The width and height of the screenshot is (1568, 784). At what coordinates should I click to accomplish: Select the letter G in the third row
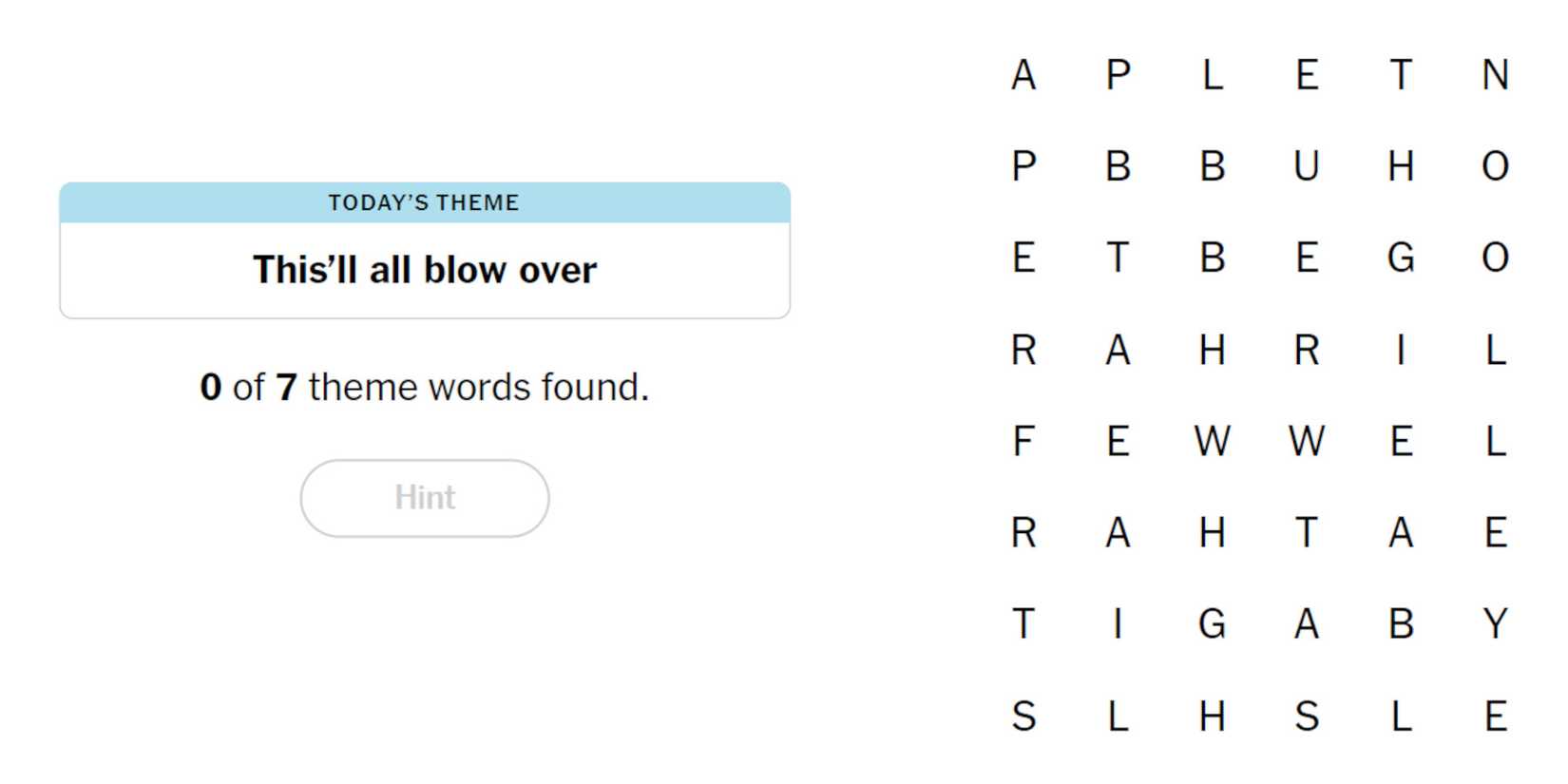pyautogui.click(x=1401, y=258)
